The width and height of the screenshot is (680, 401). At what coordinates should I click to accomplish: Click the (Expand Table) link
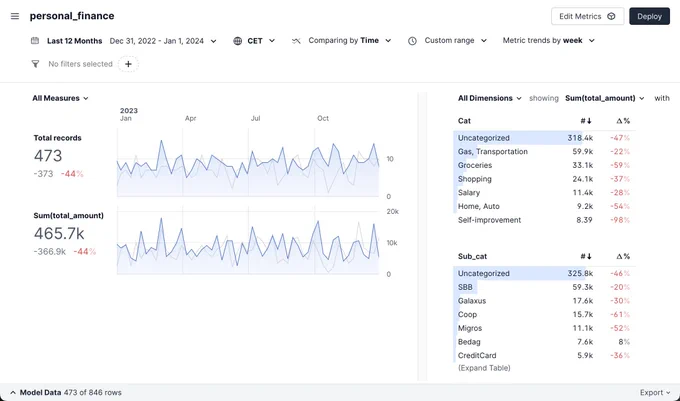tap(484, 368)
